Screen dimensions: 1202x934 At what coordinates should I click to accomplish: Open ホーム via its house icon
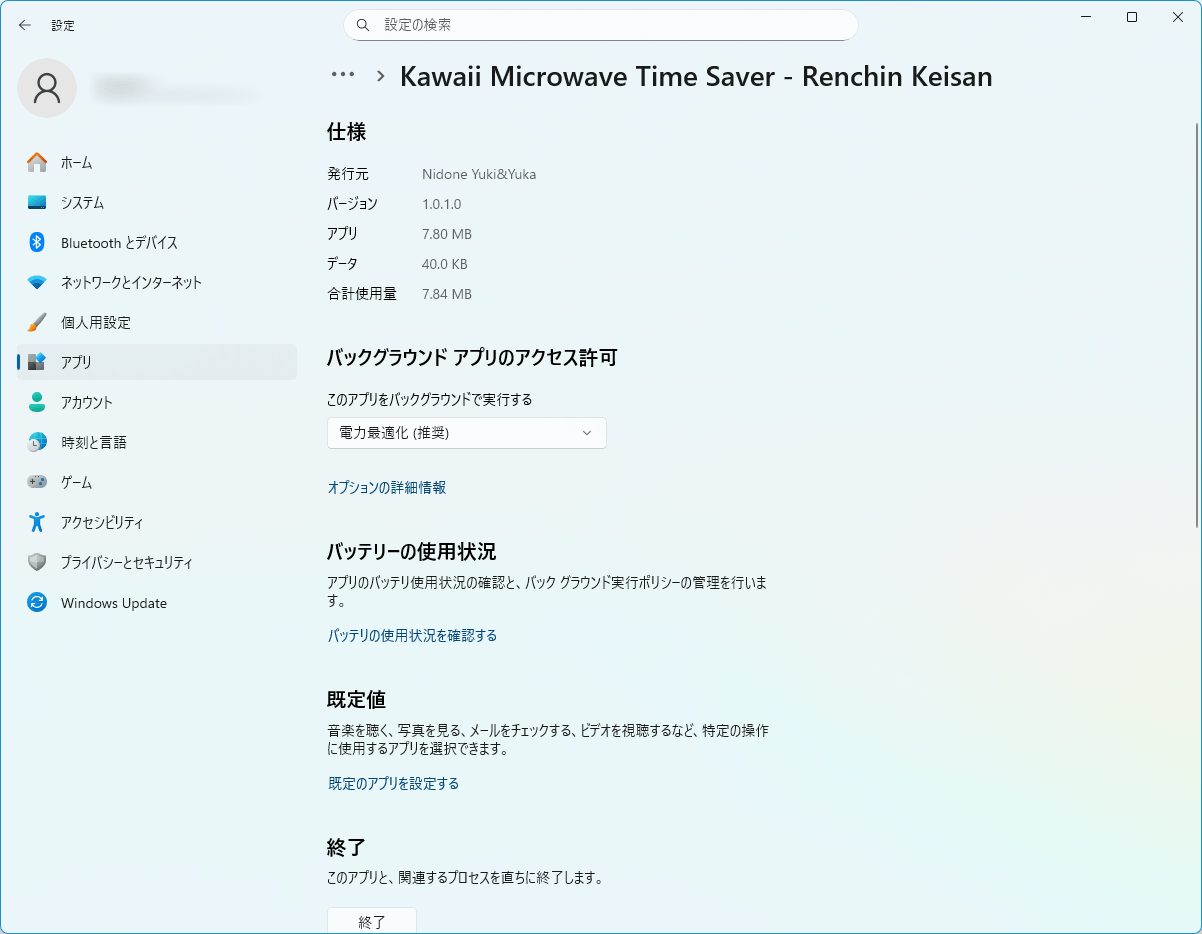tap(37, 162)
